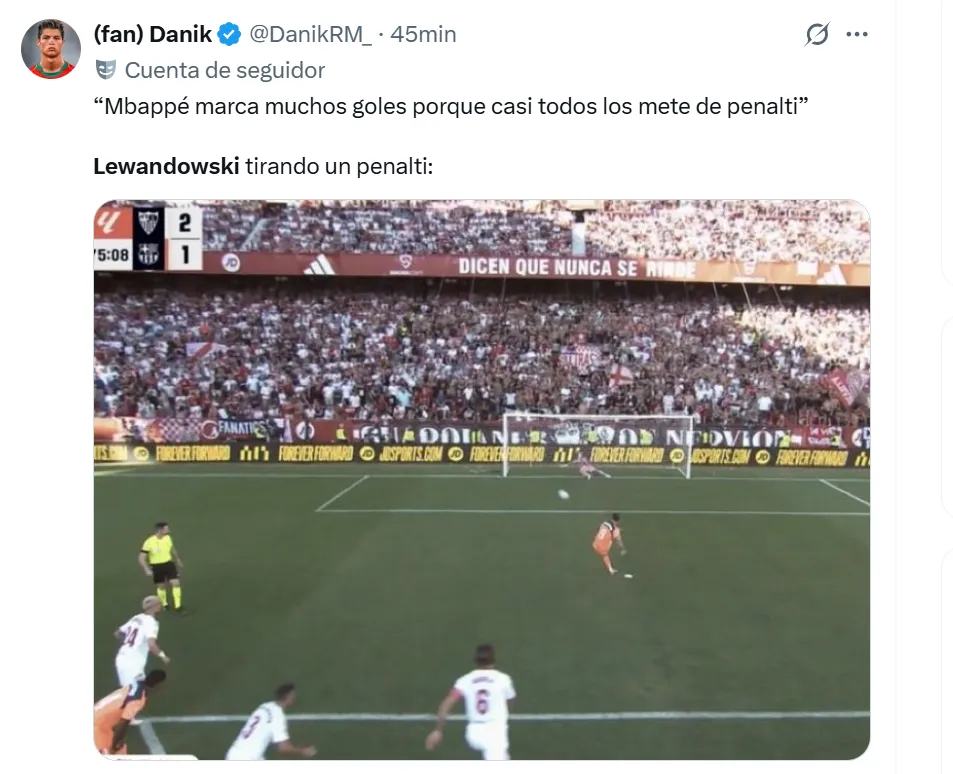
Task: Open the 45min timestamp link
Action: (x=423, y=35)
